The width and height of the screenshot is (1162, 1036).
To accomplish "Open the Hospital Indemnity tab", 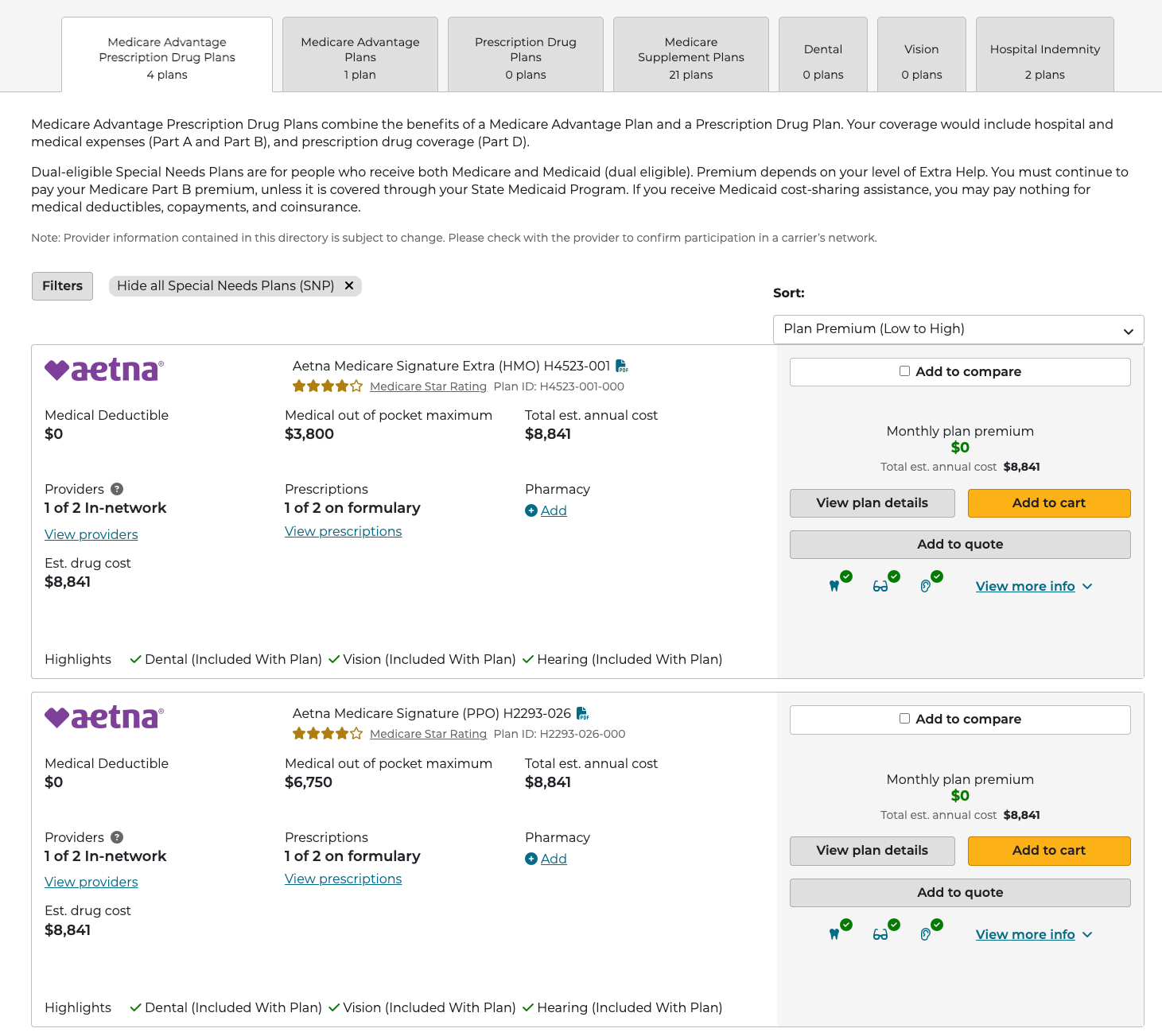I will 1043,53.
